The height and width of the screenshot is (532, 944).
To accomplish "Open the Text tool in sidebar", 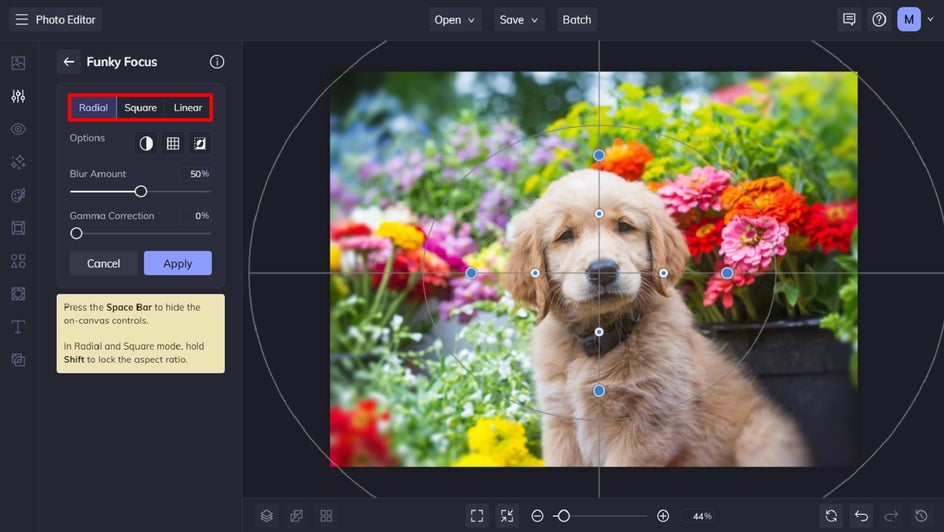I will (18, 327).
